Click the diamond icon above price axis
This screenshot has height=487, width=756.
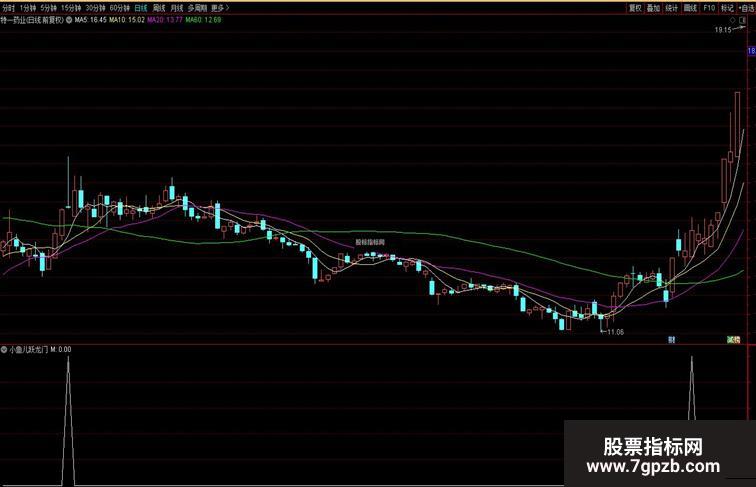coord(733,20)
